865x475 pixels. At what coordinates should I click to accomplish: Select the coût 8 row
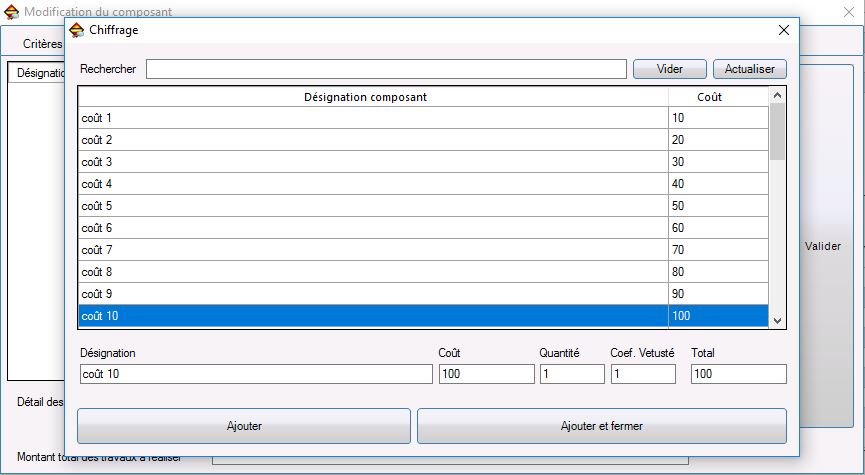[x=423, y=272]
